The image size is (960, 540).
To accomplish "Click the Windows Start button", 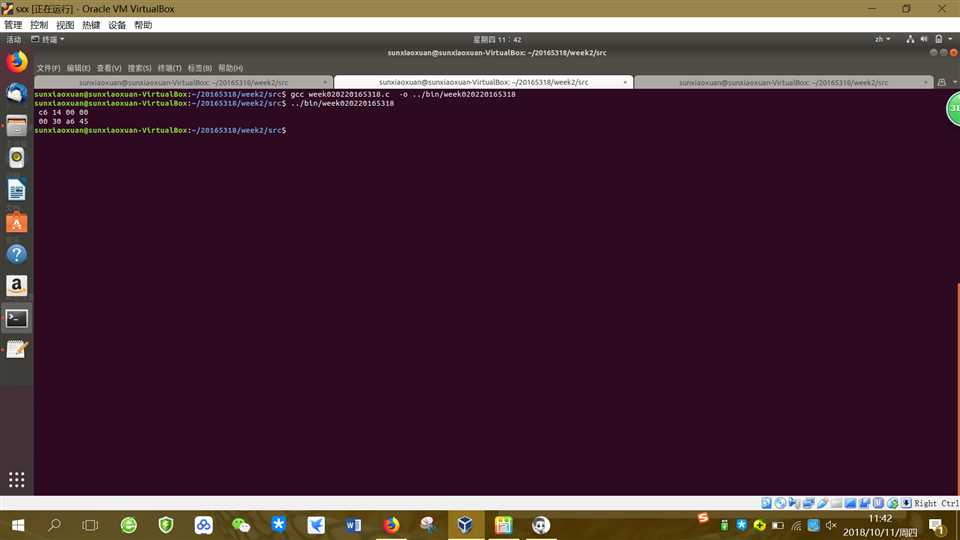I will [x=18, y=525].
